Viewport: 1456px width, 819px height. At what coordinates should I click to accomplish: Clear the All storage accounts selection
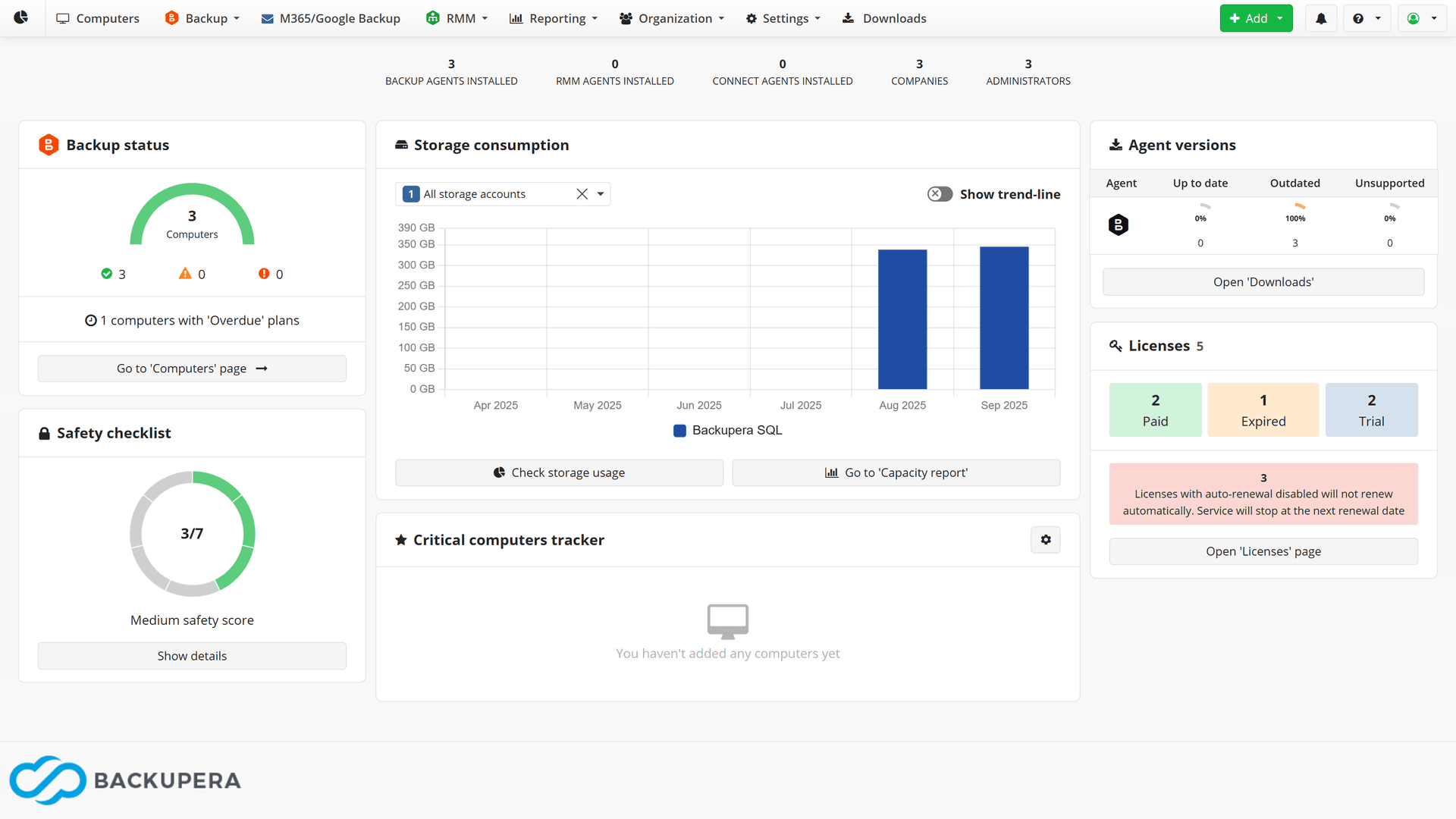pos(582,194)
